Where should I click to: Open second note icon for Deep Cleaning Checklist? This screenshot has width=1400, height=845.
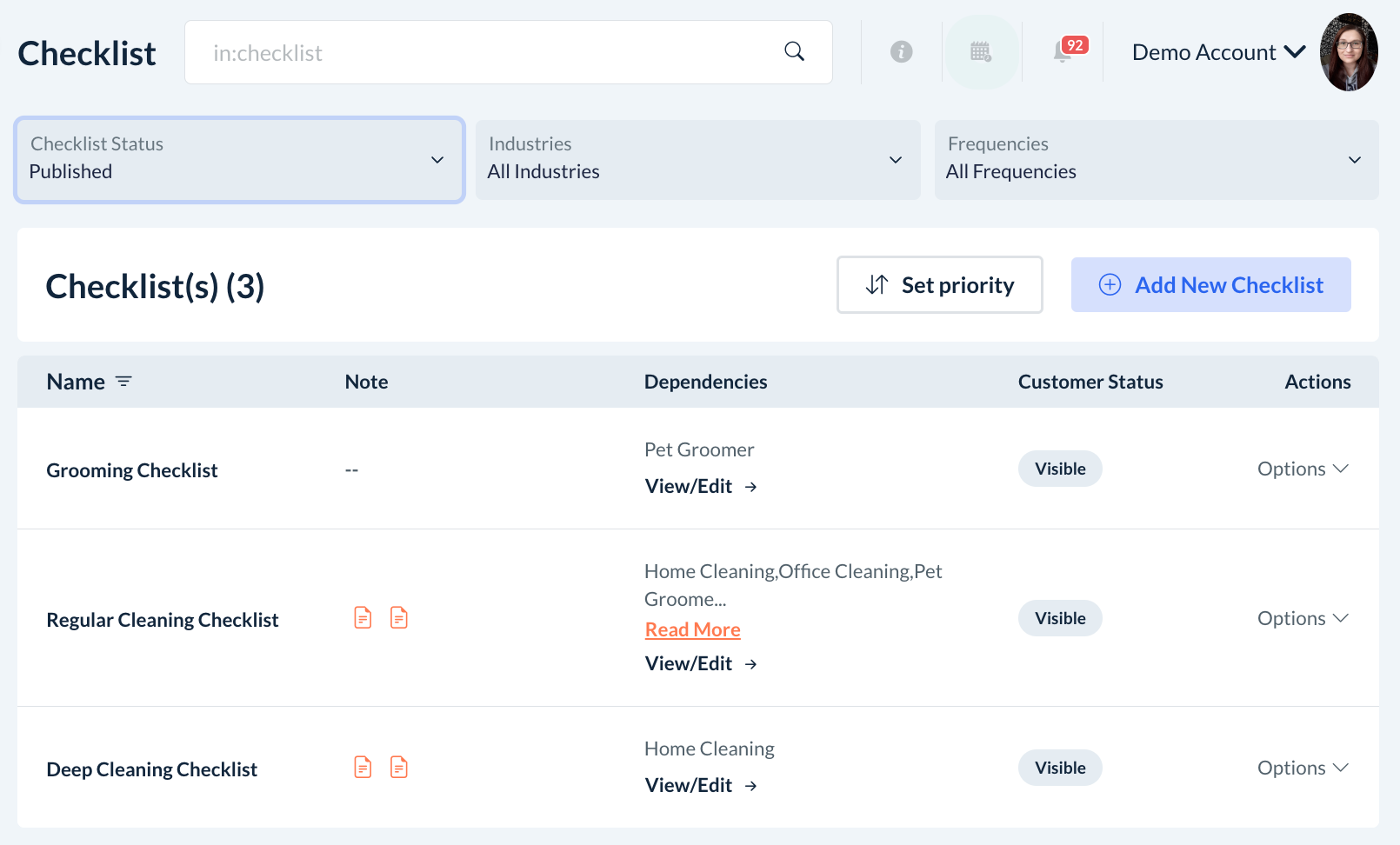click(399, 768)
